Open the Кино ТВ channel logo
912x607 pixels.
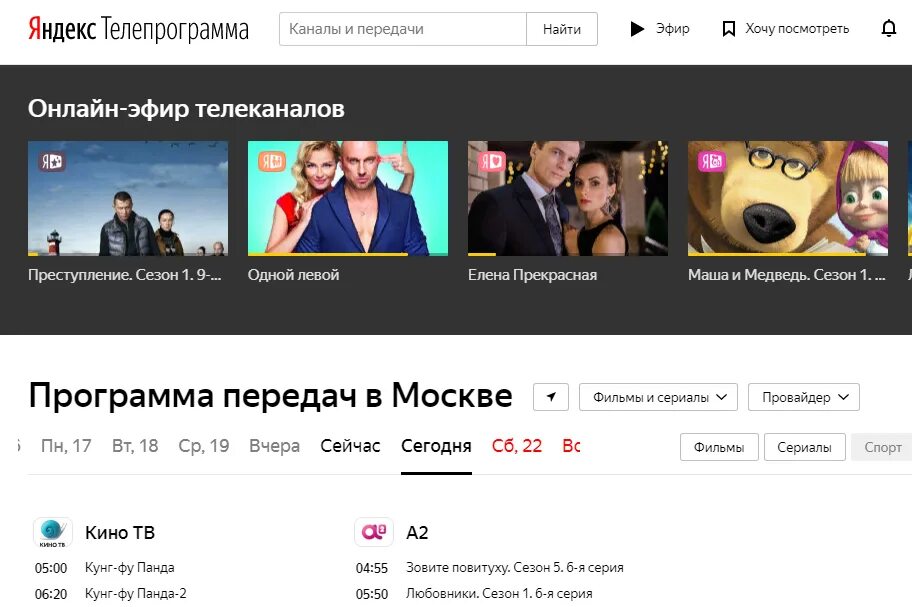tap(52, 532)
